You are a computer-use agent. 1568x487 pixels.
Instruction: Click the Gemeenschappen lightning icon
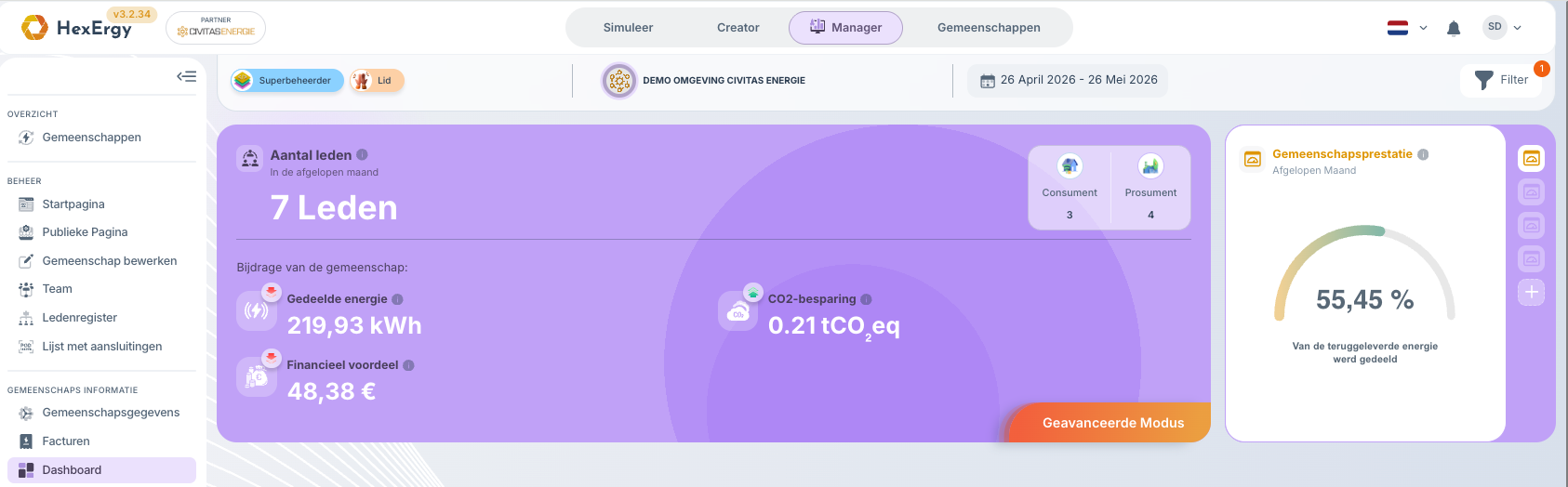tap(26, 138)
